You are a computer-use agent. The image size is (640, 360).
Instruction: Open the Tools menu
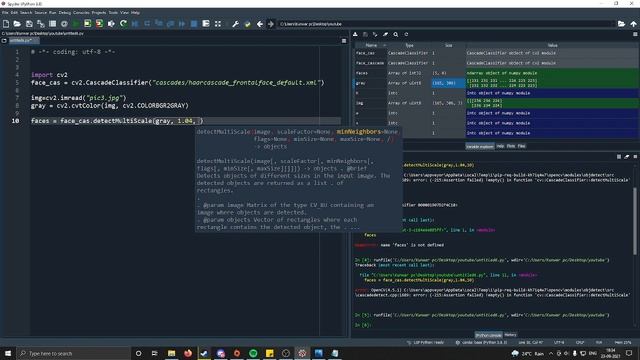(113, 13)
